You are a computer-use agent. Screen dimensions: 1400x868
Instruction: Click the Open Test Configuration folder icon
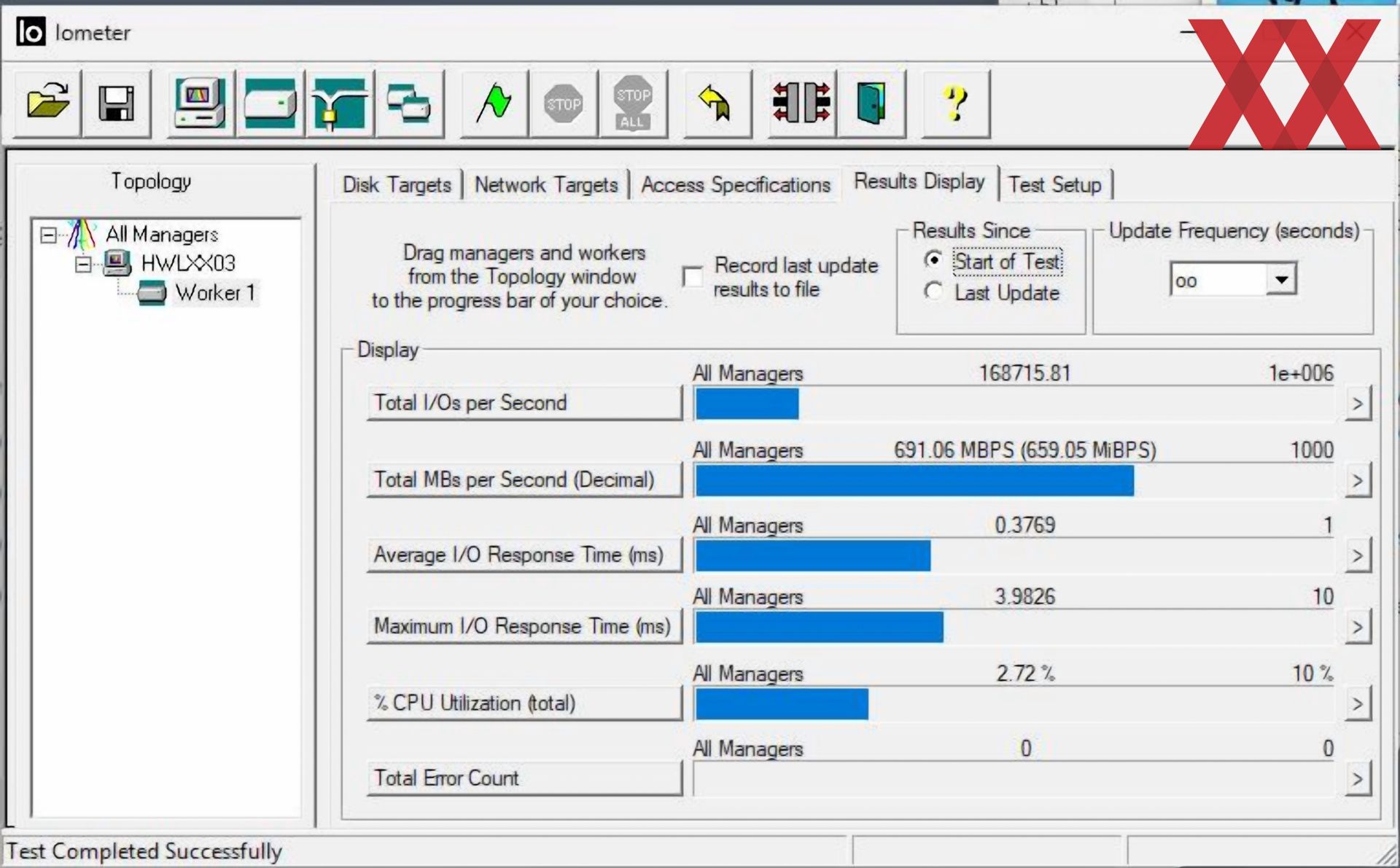(x=47, y=103)
